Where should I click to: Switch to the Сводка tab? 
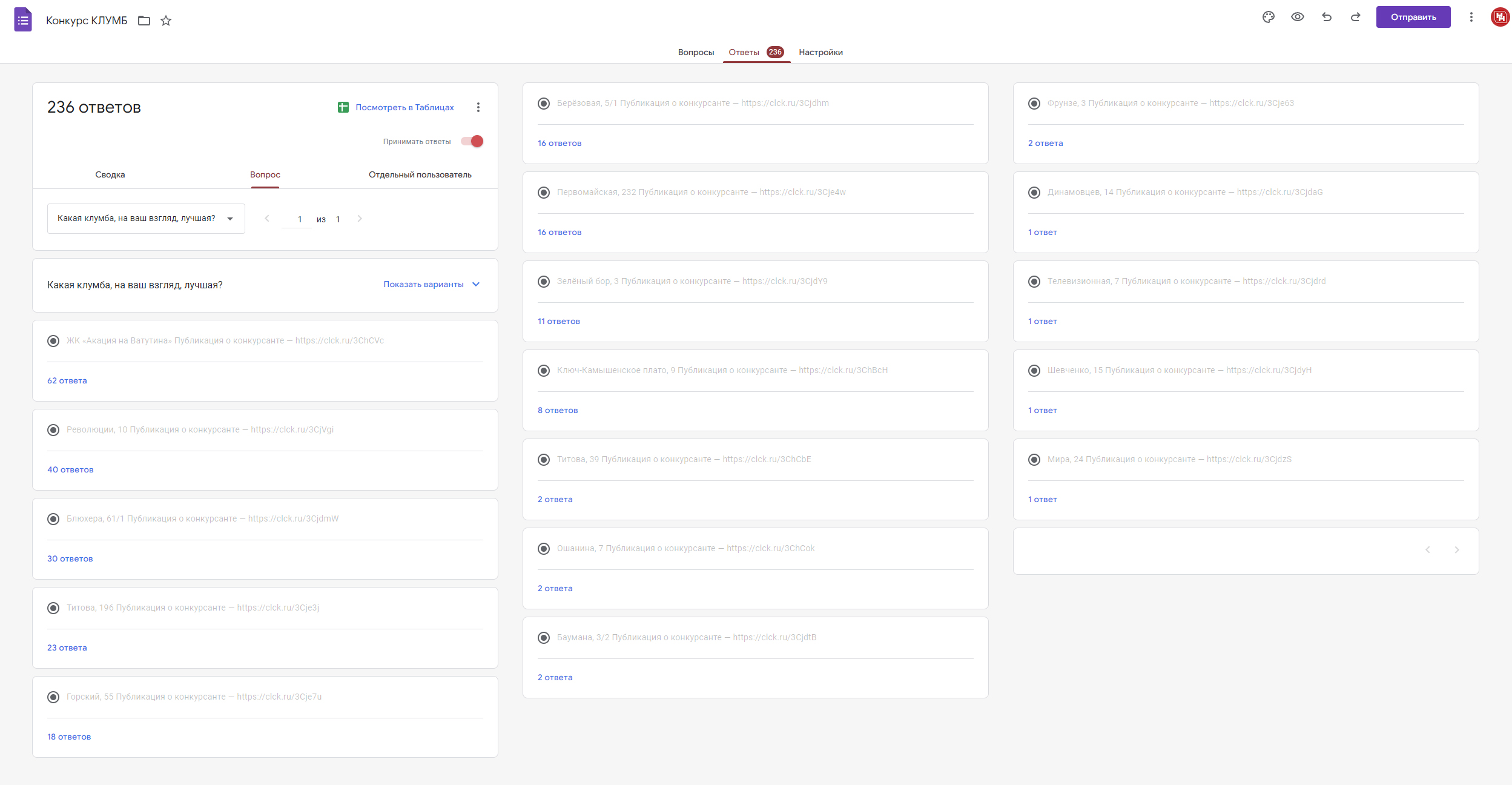110,174
